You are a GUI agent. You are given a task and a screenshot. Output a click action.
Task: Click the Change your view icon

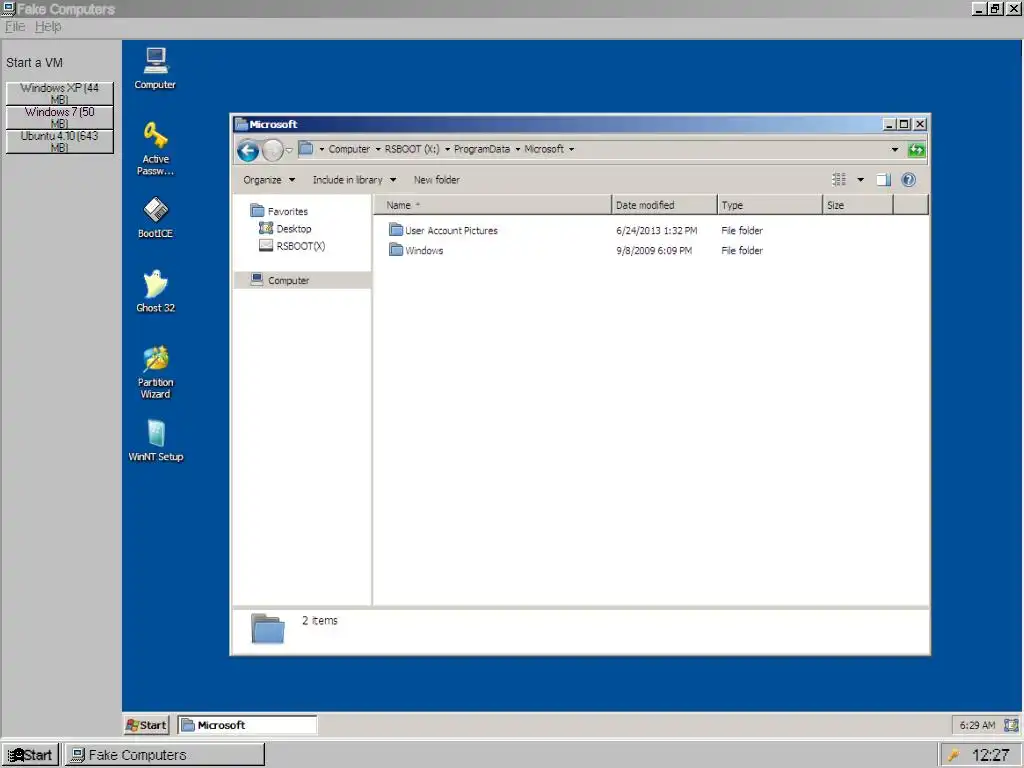[839, 180]
